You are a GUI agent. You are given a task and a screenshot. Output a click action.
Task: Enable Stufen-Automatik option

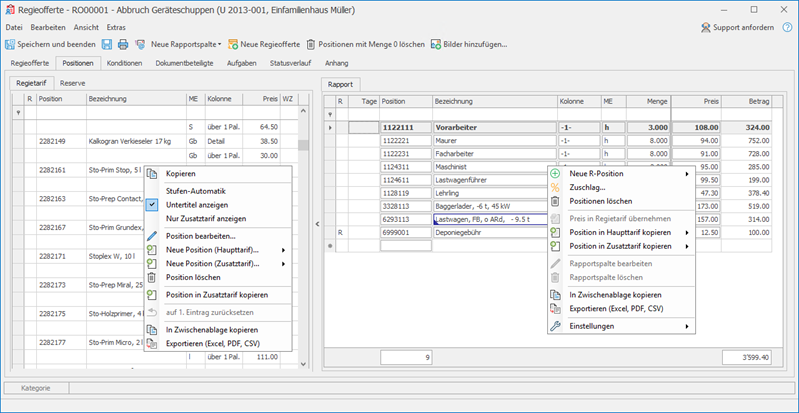coord(195,190)
